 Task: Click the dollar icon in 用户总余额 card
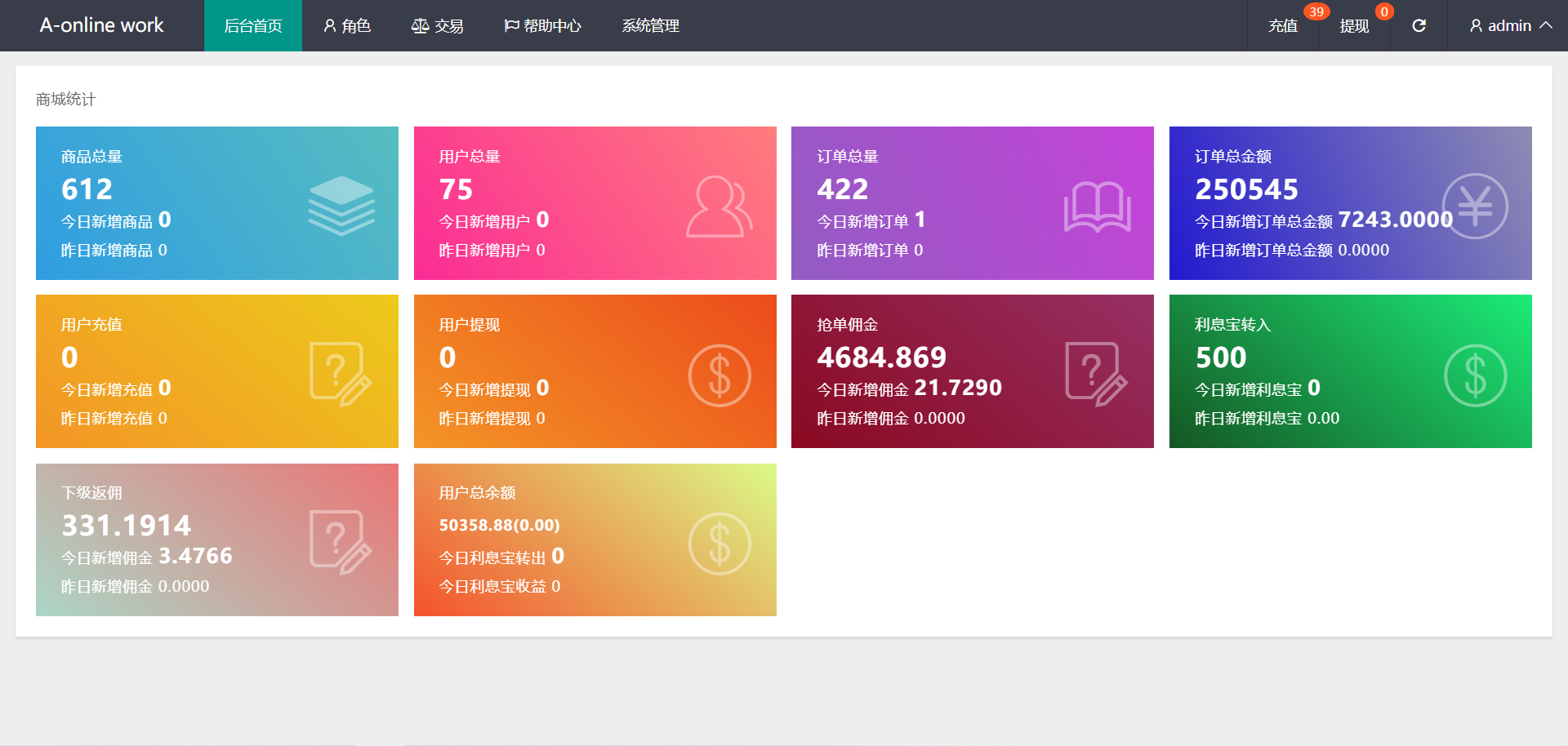point(719,544)
